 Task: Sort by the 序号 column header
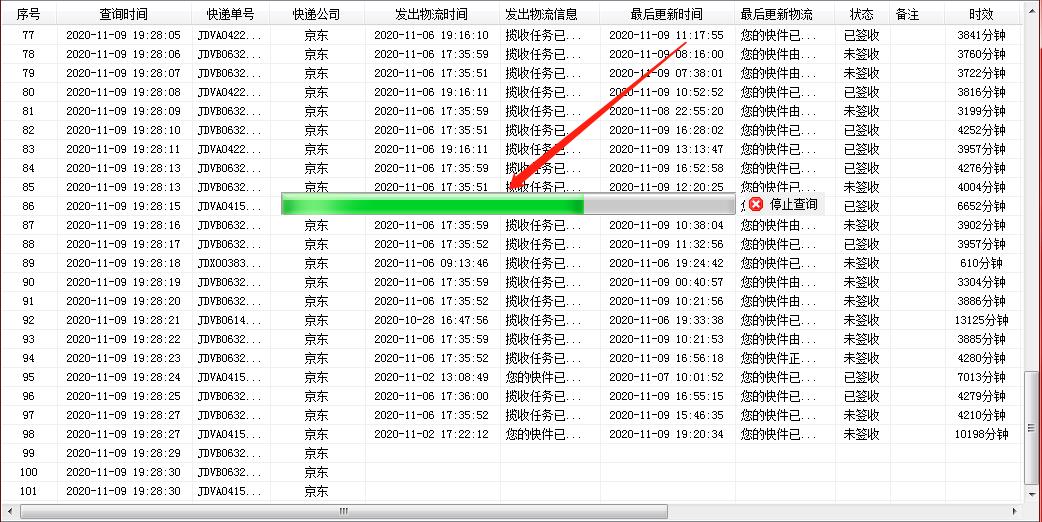[x=29, y=14]
